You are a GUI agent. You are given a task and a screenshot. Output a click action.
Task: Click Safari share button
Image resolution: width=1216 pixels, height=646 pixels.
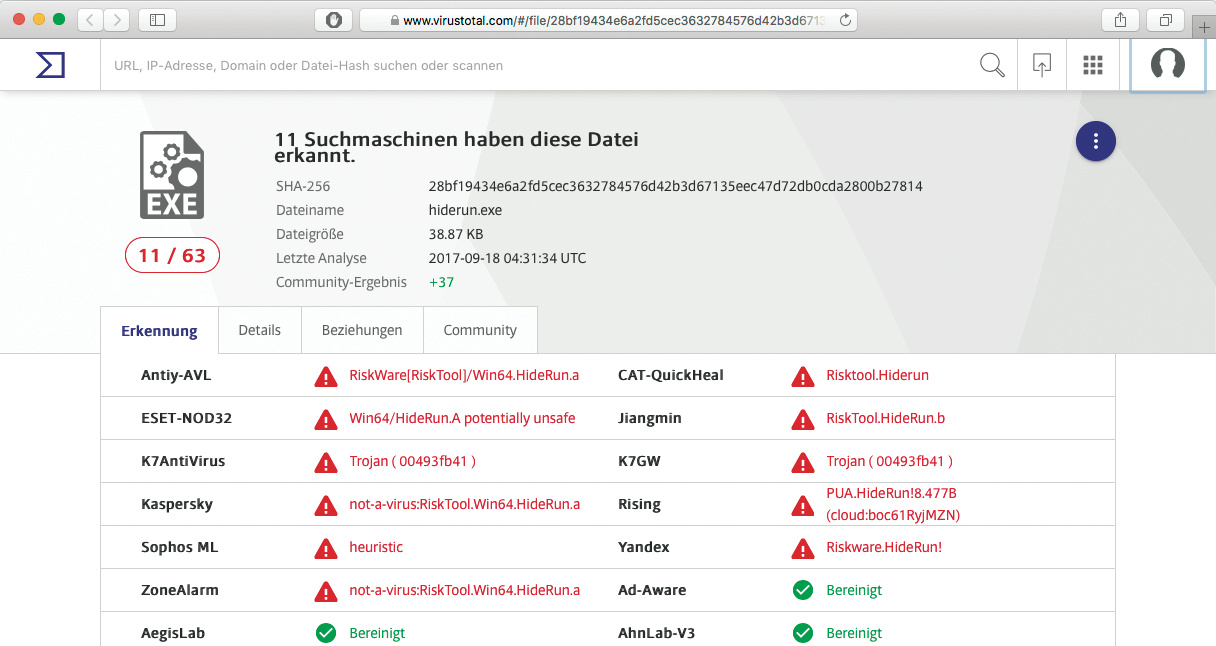pos(1119,20)
